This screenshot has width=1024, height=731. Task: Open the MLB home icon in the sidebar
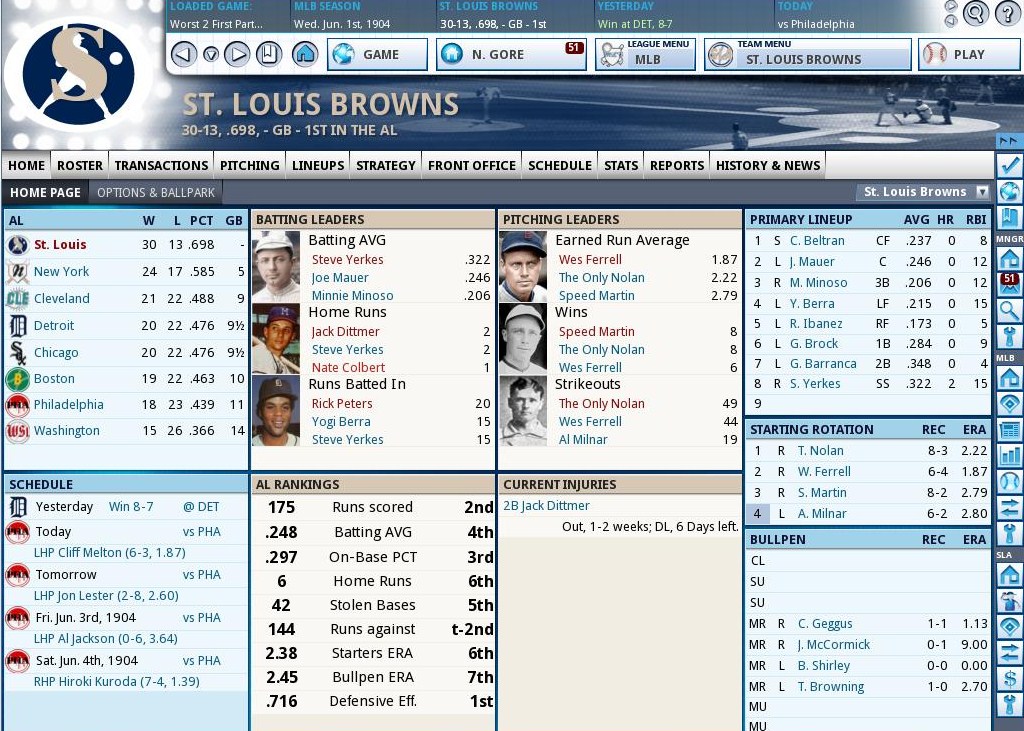tap(1010, 378)
